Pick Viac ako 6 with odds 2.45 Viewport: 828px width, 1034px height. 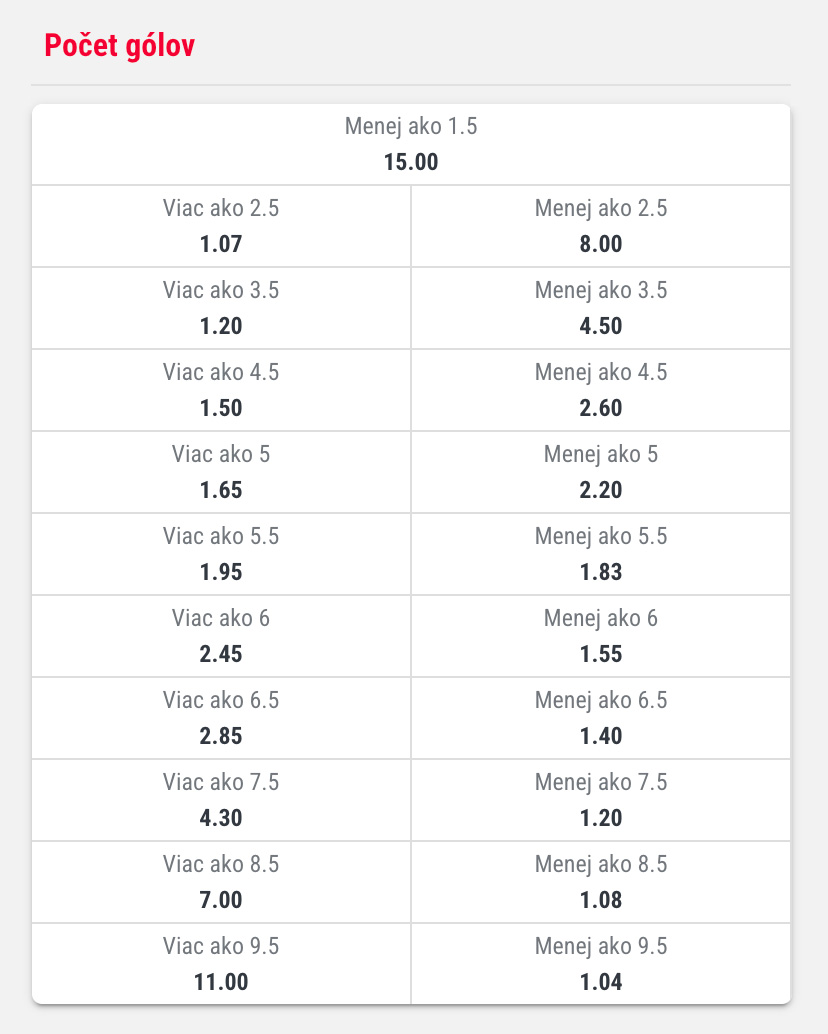tap(221, 636)
